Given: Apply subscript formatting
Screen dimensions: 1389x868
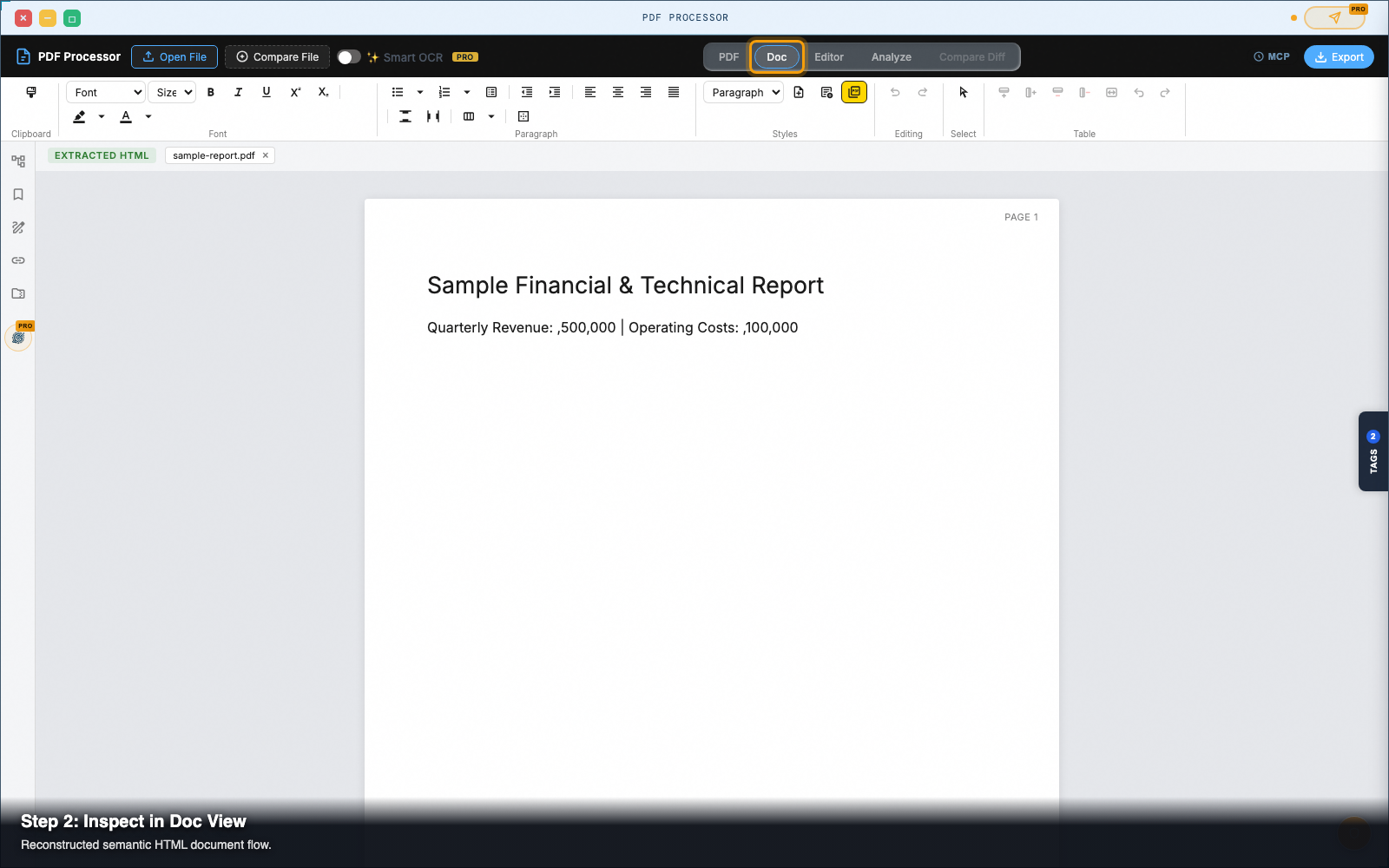Looking at the screenshot, I should 323,92.
